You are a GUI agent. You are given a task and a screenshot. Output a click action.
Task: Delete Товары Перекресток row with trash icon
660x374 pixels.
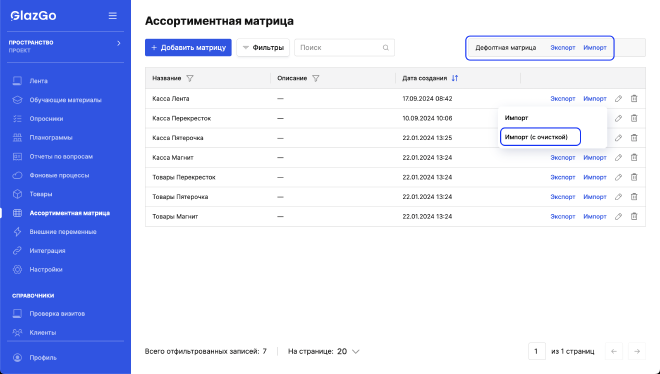pos(634,177)
